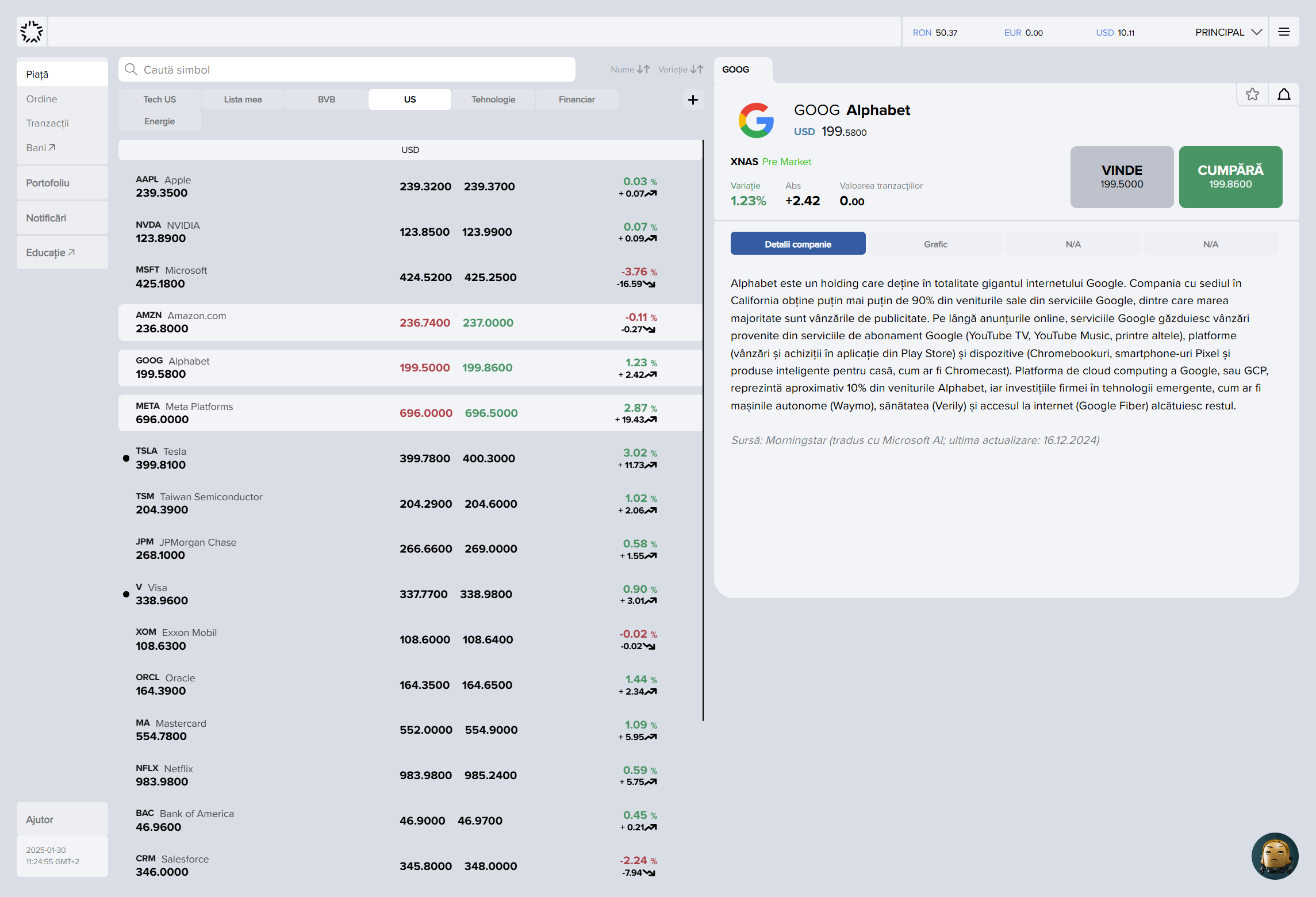1316x897 pixels.
Task: Click the META ask price 696.5000
Action: coord(491,413)
